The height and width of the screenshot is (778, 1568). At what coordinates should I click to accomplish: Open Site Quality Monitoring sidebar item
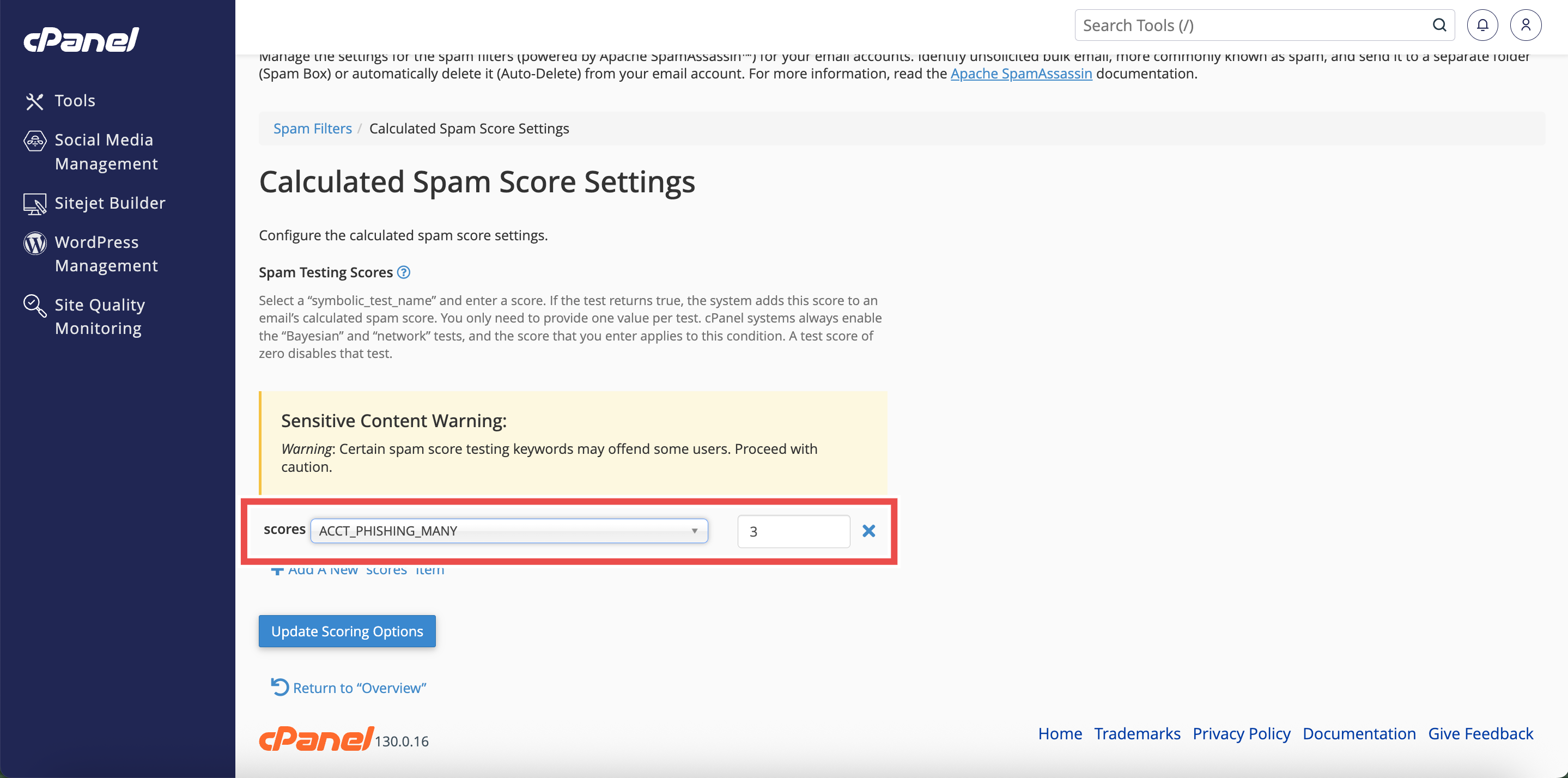pyautogui.click(x=100, y=317)
